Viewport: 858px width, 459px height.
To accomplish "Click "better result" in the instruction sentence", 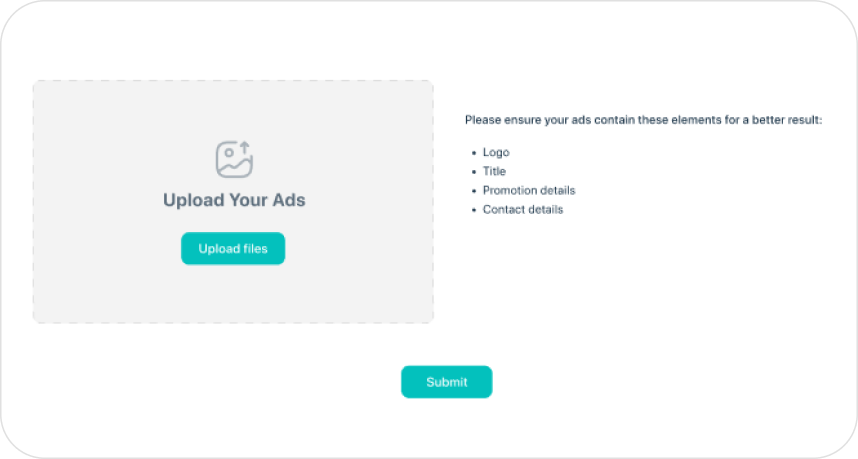I will pyautogui.click(x=785, y=120).
